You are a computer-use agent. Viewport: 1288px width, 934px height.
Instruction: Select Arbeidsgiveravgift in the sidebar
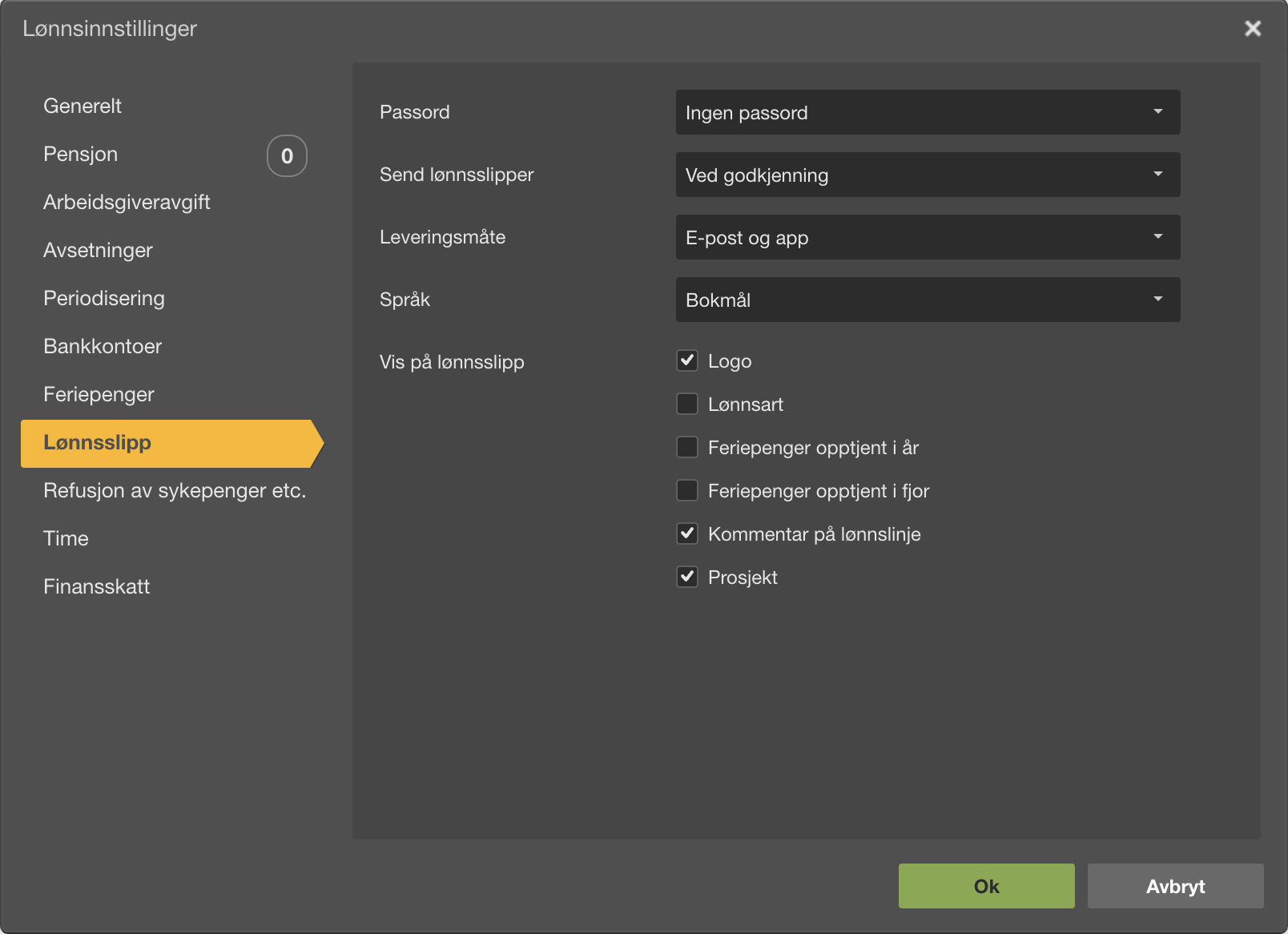(127, 202)
